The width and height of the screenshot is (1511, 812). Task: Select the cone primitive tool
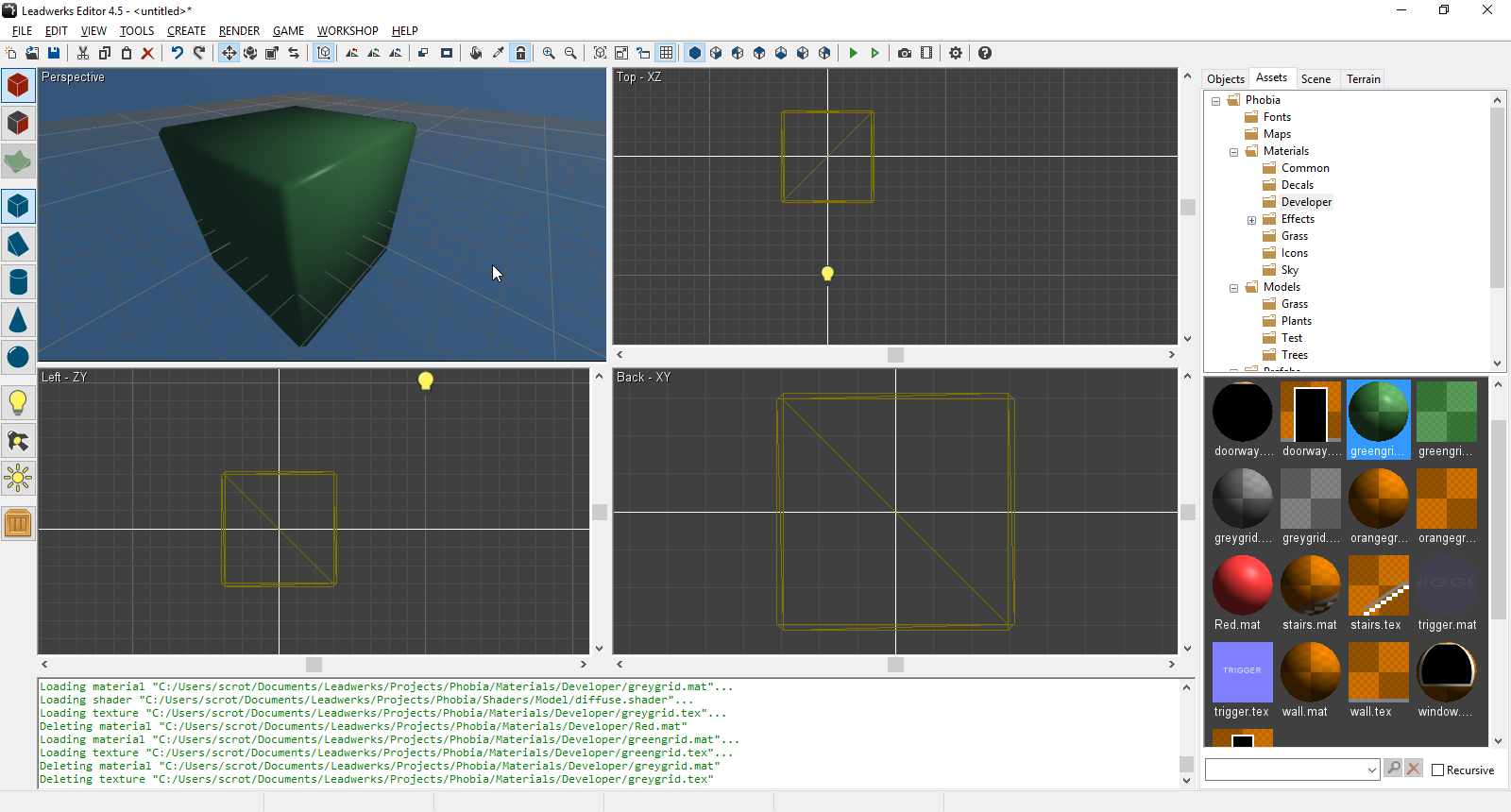tap(18, 320)
